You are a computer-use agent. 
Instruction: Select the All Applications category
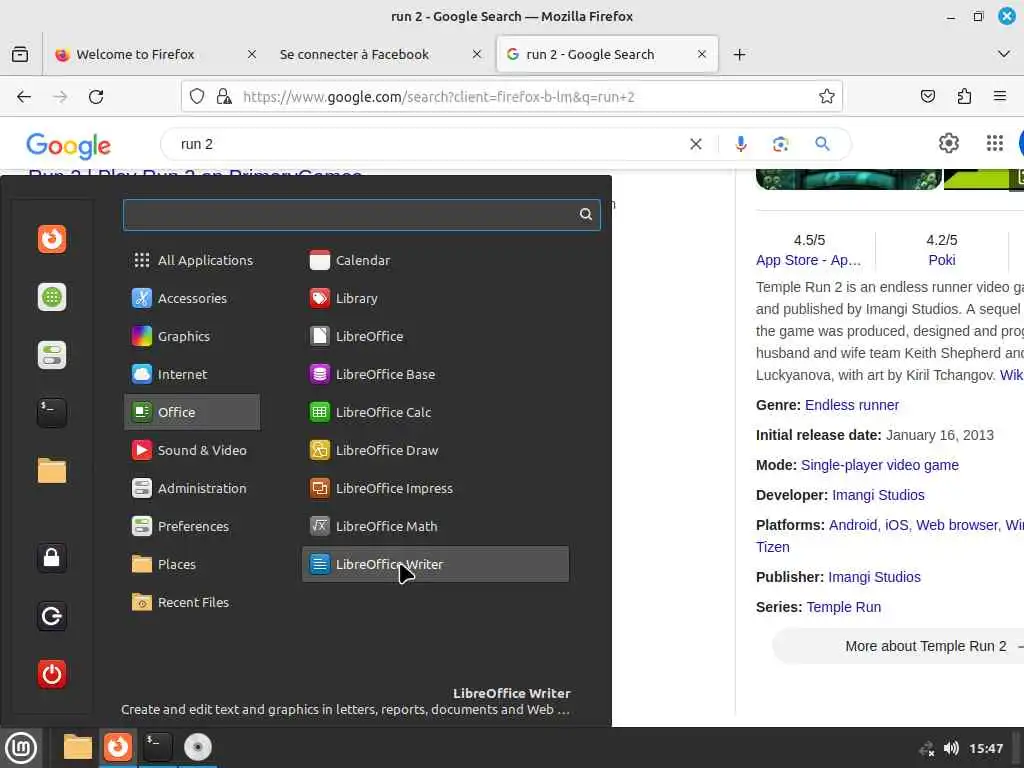coord(192,261)
